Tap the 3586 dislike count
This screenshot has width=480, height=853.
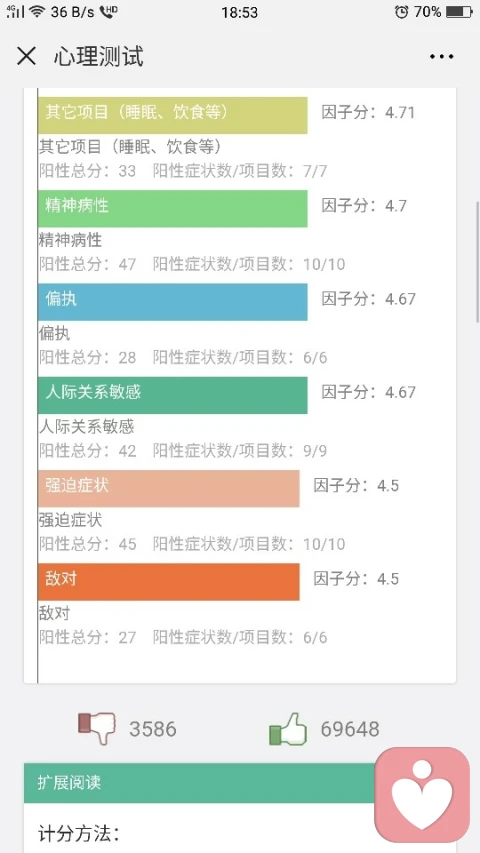click(152, 729)
